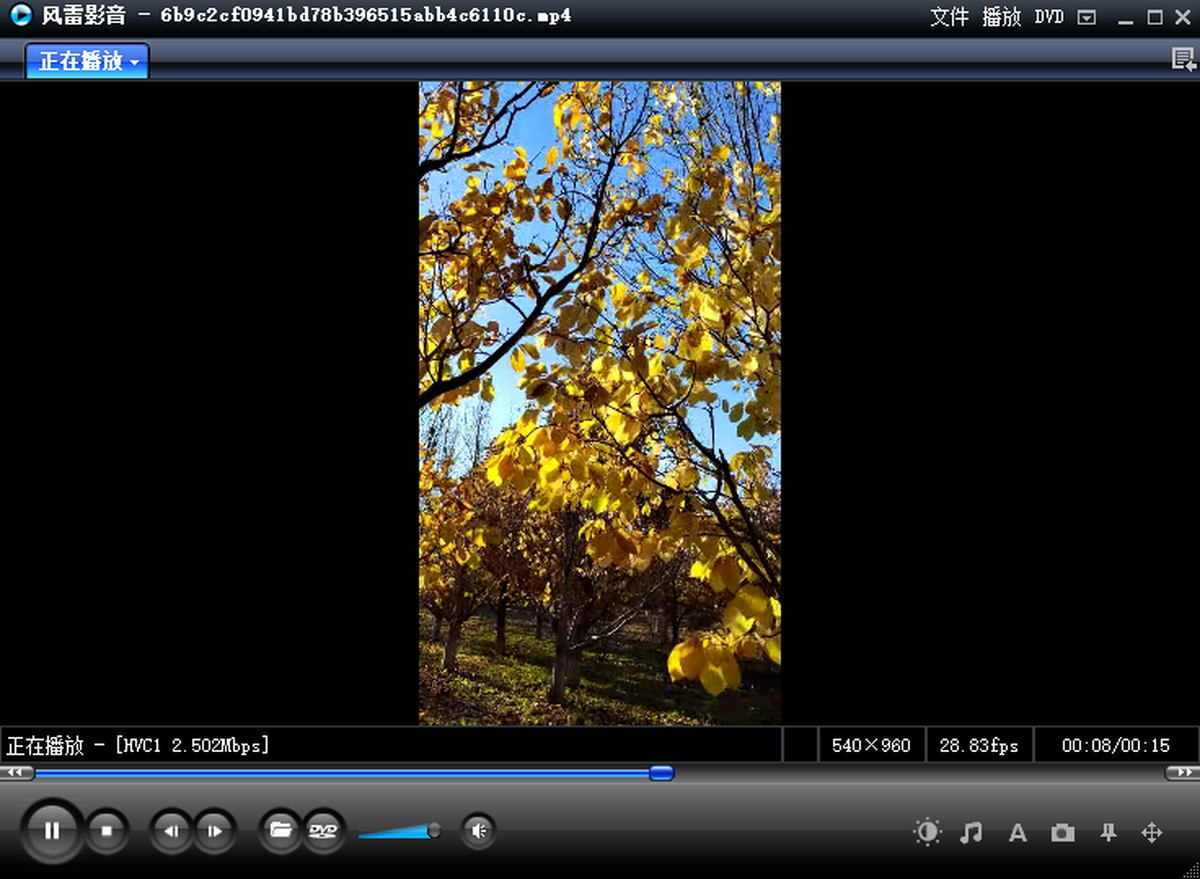Open the 播放 menu
This screenshot has width=1200, height=879.
[x=1001, y=17]
